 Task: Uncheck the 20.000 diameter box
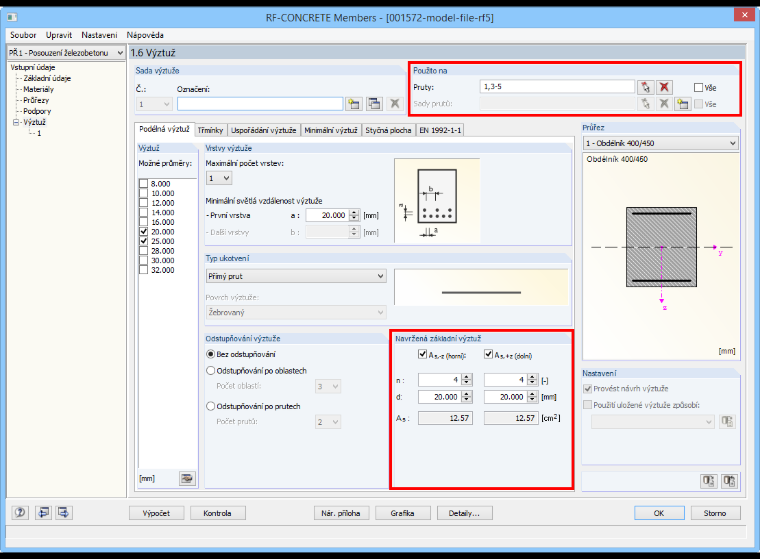pos(143,232)
